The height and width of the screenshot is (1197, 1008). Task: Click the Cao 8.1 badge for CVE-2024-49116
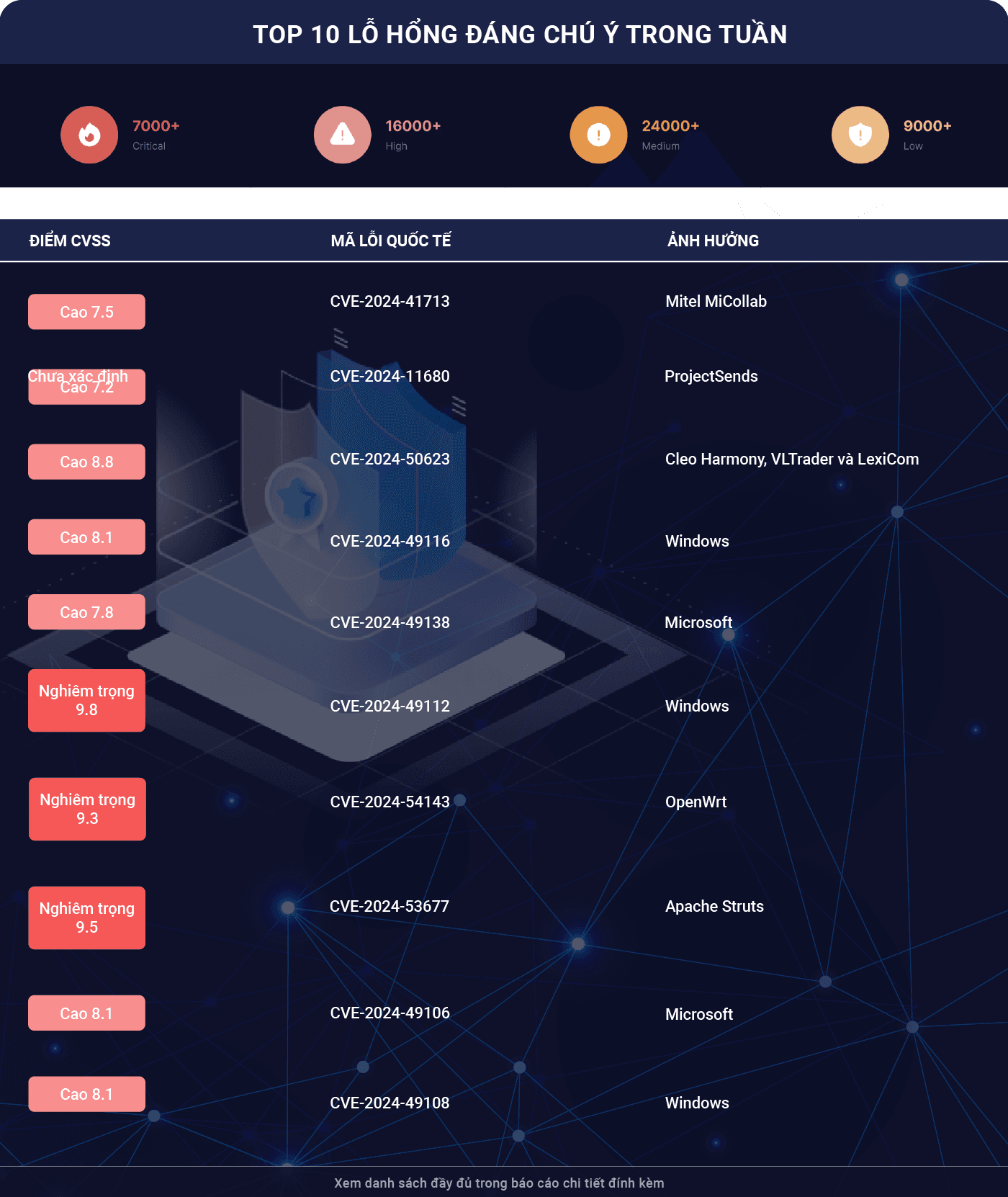[x=86, y=537]
